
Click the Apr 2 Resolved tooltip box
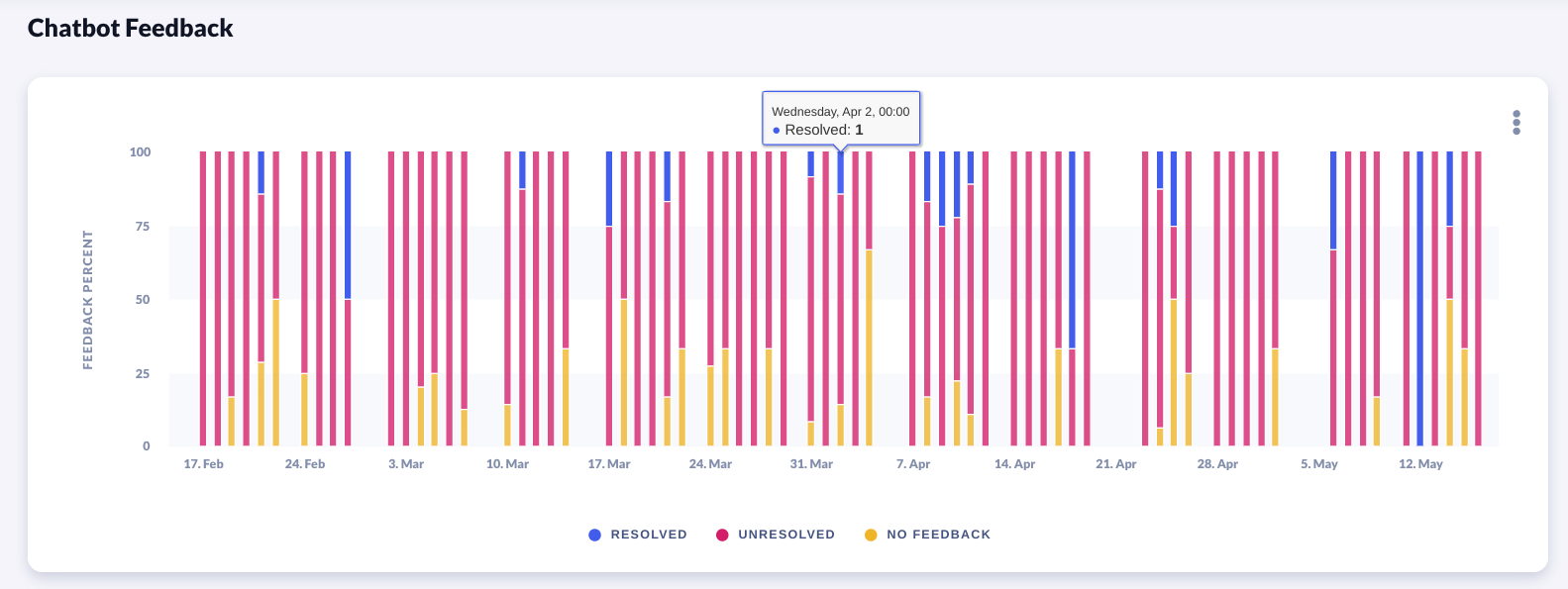[841, 119]
